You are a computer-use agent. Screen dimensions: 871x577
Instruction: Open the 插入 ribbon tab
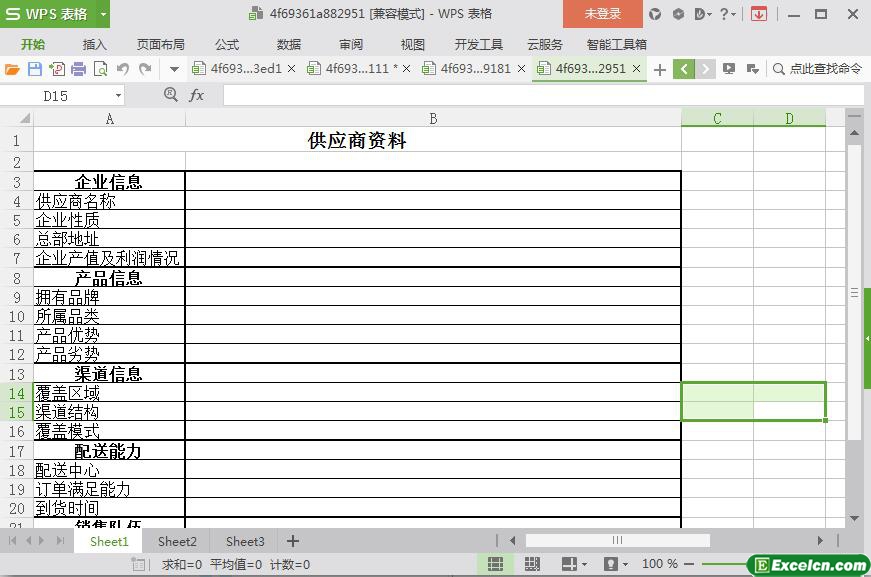click(x=94, y=44)
